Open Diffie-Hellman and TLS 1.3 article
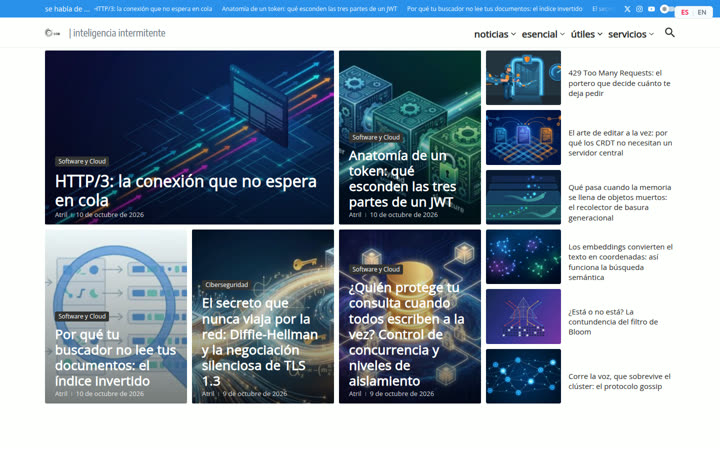Screen dimensions: 720x450 (x=260, y=342)
